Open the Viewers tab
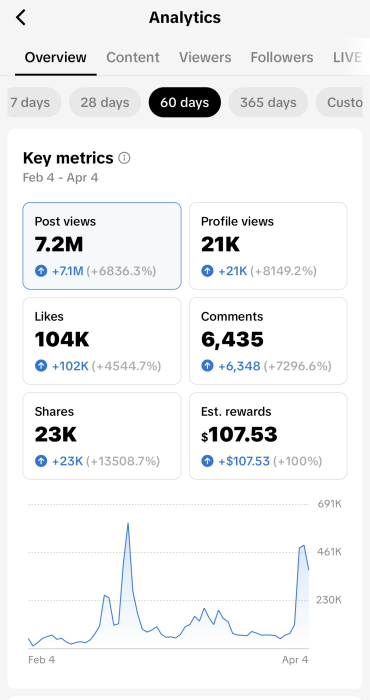Viewport: 370px width, 700px height. click(205, 58)
